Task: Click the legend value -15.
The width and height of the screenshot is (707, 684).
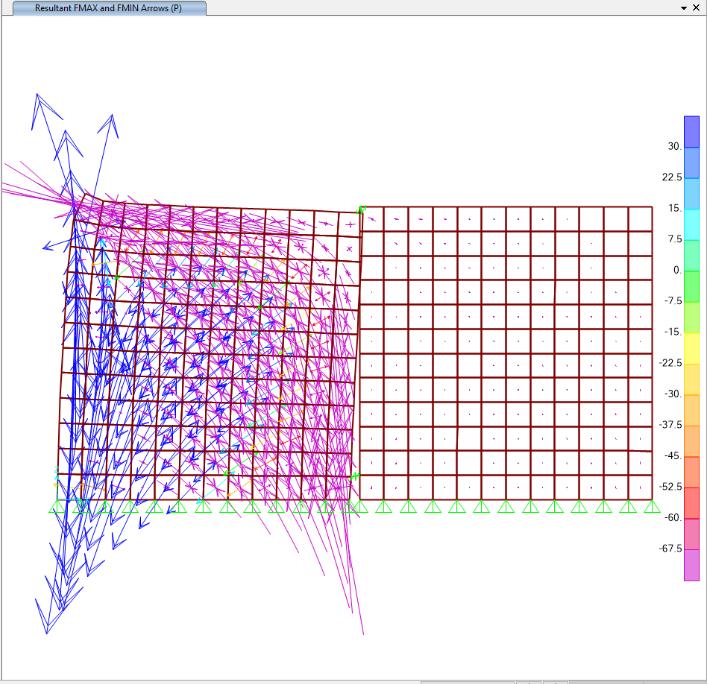Action: tap(674, 332)
